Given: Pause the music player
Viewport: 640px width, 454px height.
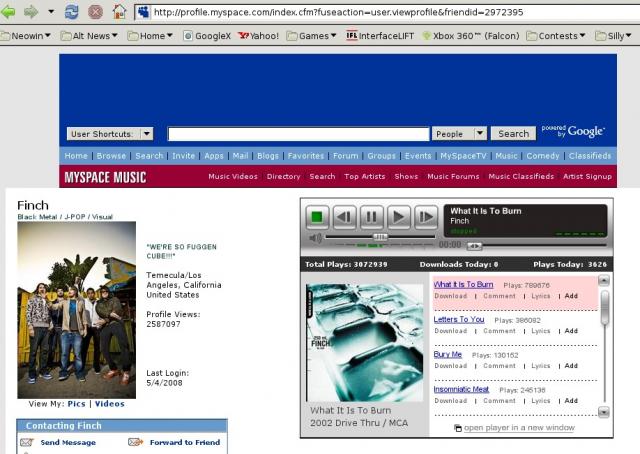Looking at the screenshot, I should (371, 217).
